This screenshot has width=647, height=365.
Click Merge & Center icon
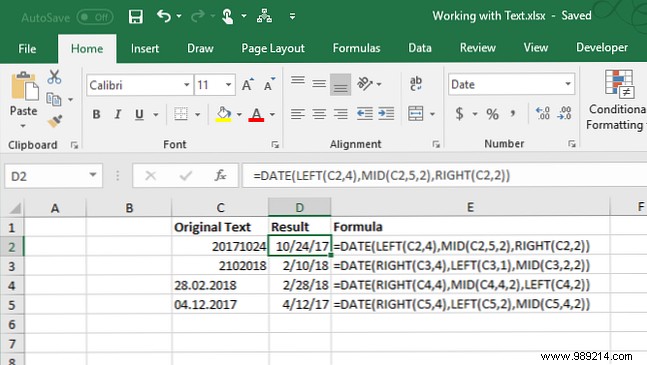pos(416,113)
